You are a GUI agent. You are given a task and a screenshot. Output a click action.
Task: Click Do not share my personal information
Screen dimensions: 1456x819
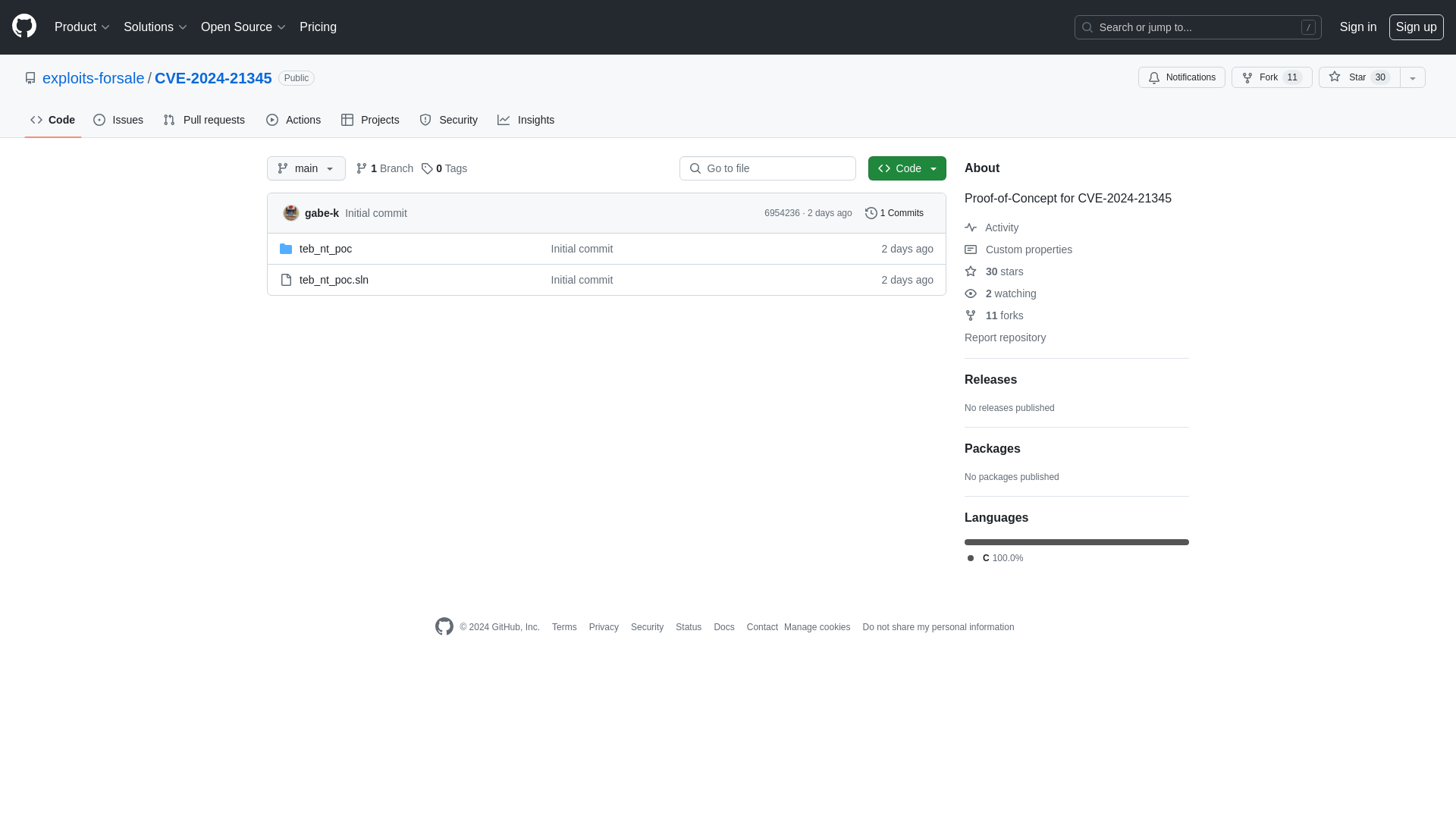point(938,627)
